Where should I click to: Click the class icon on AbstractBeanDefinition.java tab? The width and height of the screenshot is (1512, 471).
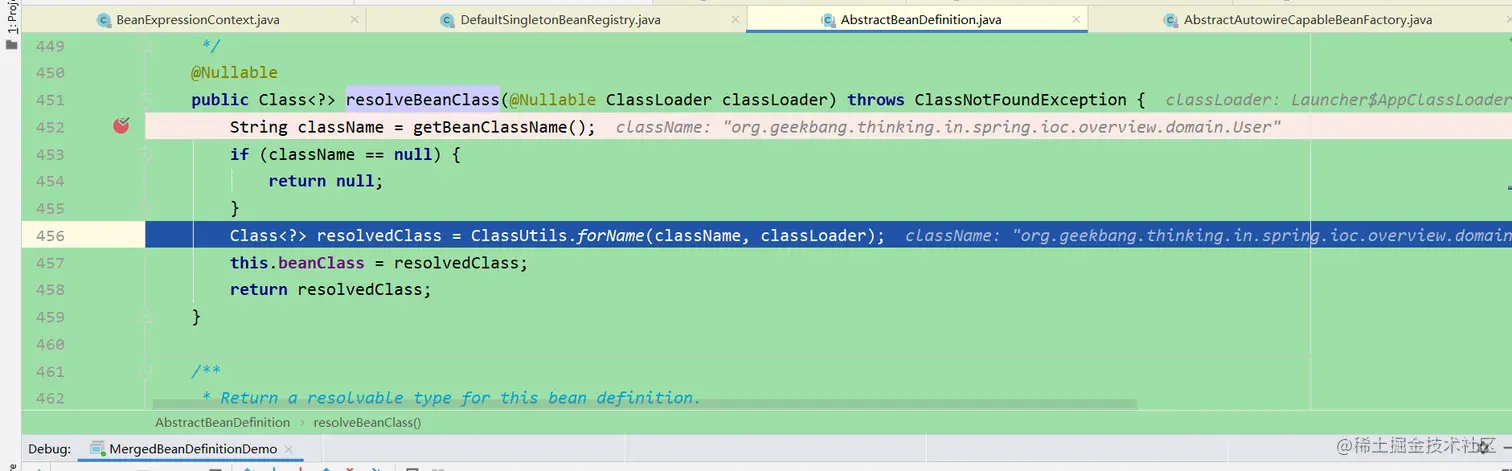[x=828, y=20]
